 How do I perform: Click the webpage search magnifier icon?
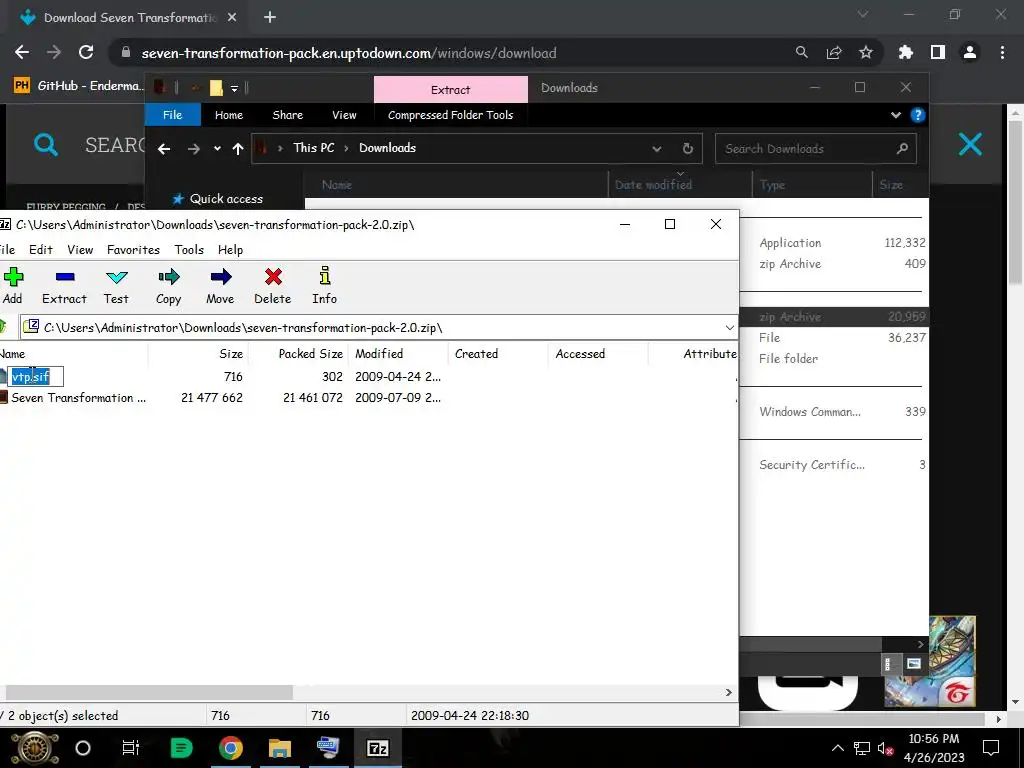coord(46,144)
